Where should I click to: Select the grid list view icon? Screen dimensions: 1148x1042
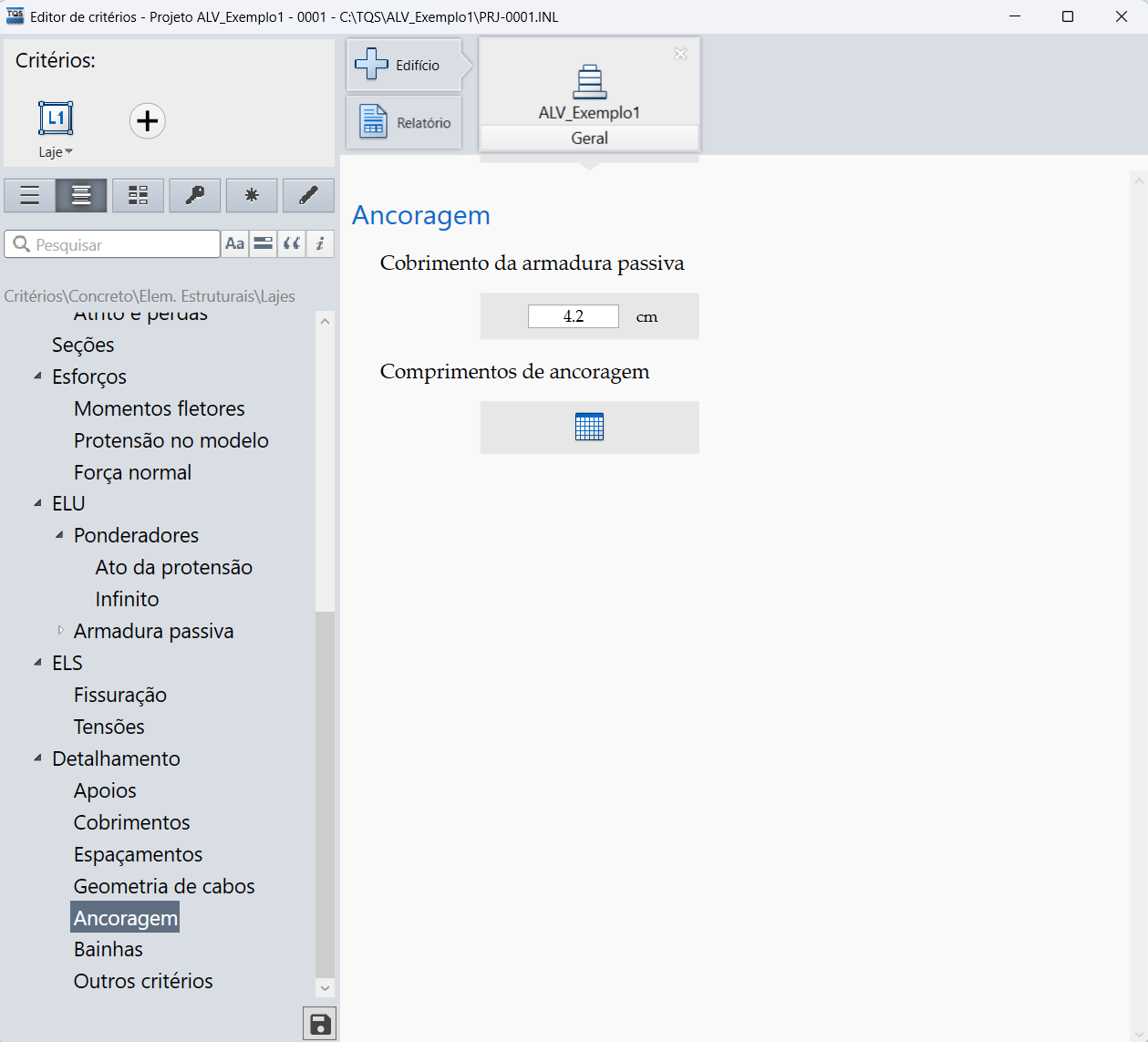[138, 195]
